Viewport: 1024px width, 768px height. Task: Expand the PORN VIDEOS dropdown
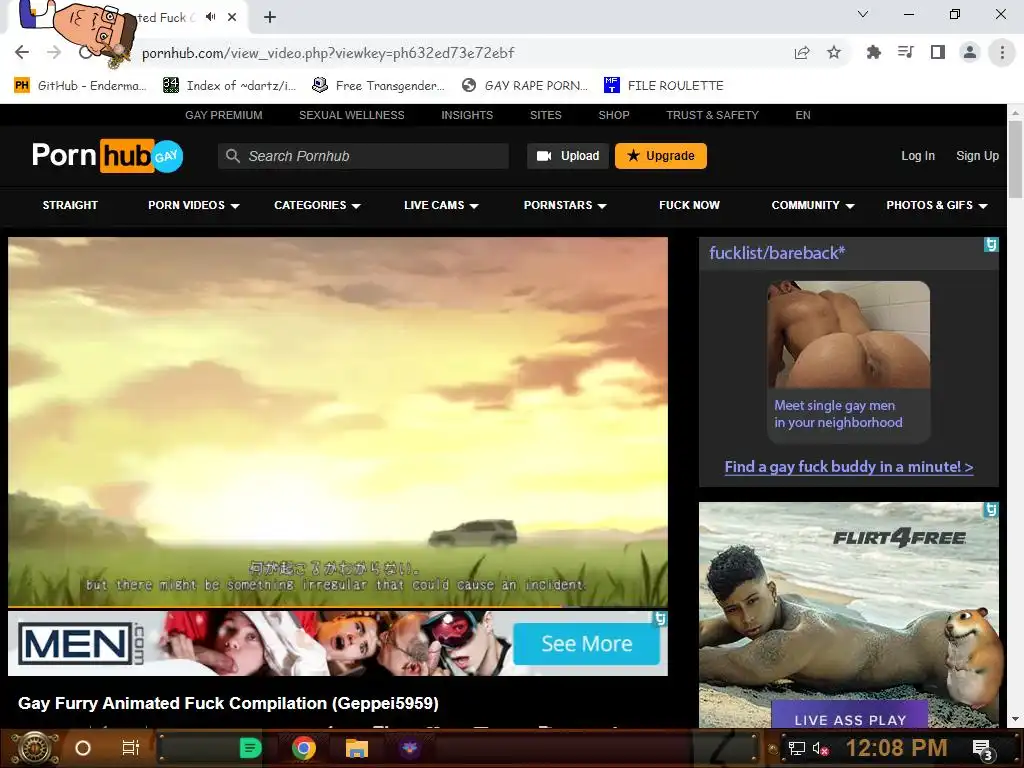click(x=194, y=205)
